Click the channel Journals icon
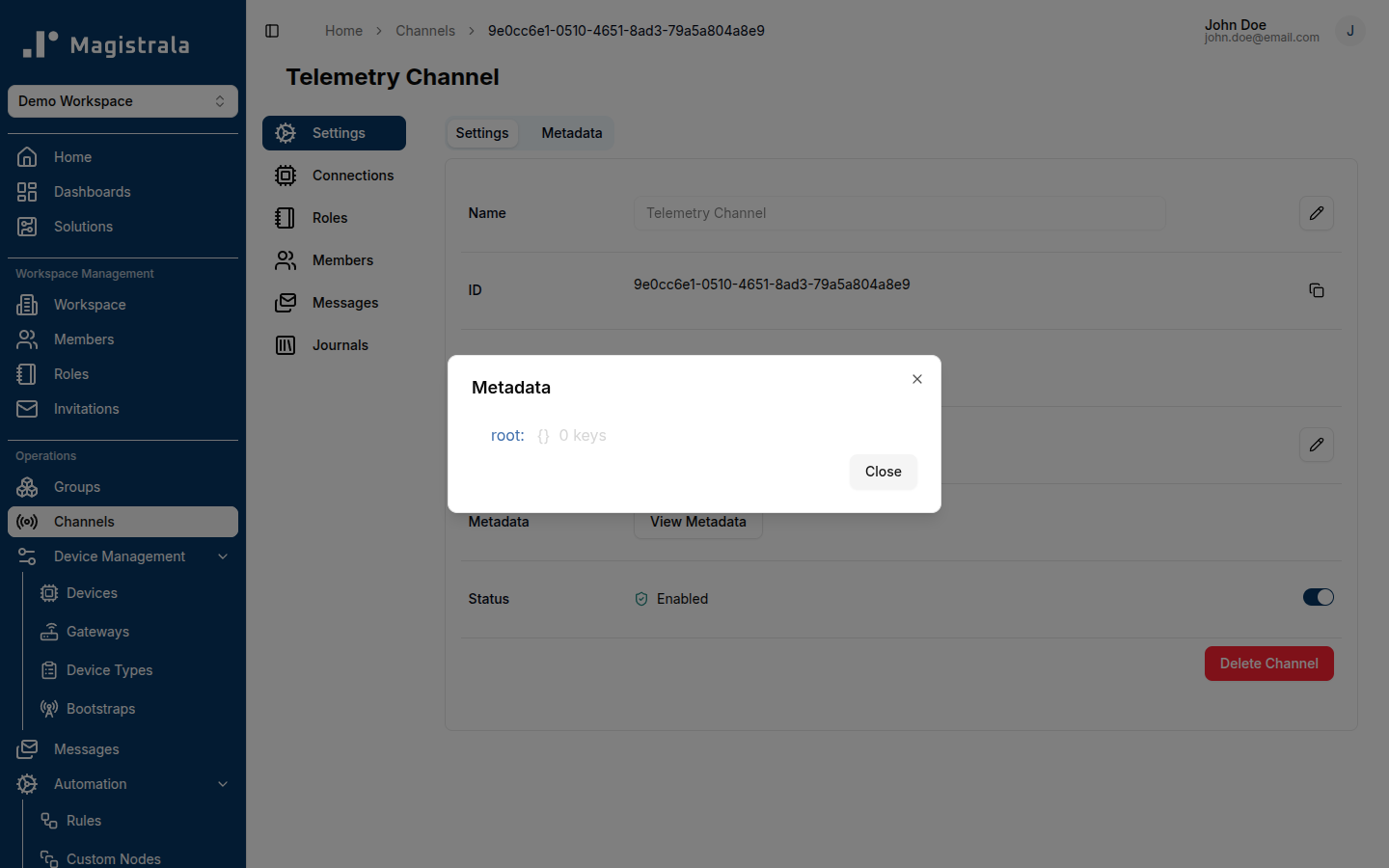 pyautogui.click(x=286, y=345)
